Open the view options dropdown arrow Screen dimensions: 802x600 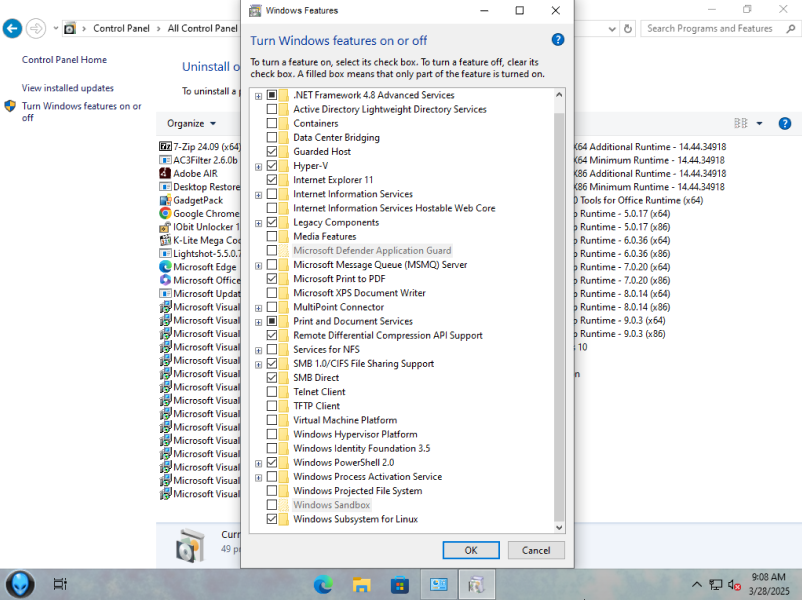[759, 123]
